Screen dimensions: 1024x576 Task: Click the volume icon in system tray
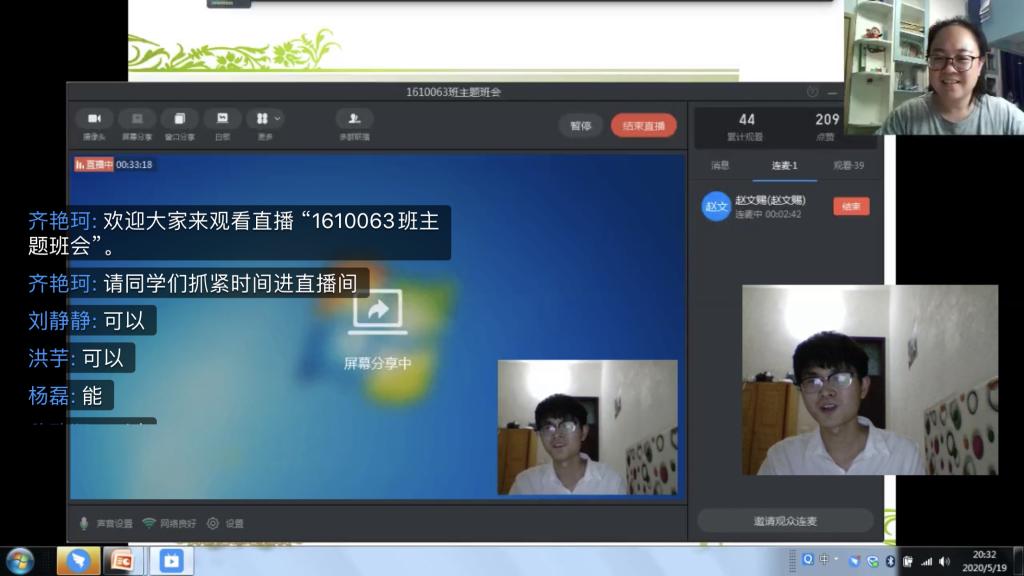944,561
